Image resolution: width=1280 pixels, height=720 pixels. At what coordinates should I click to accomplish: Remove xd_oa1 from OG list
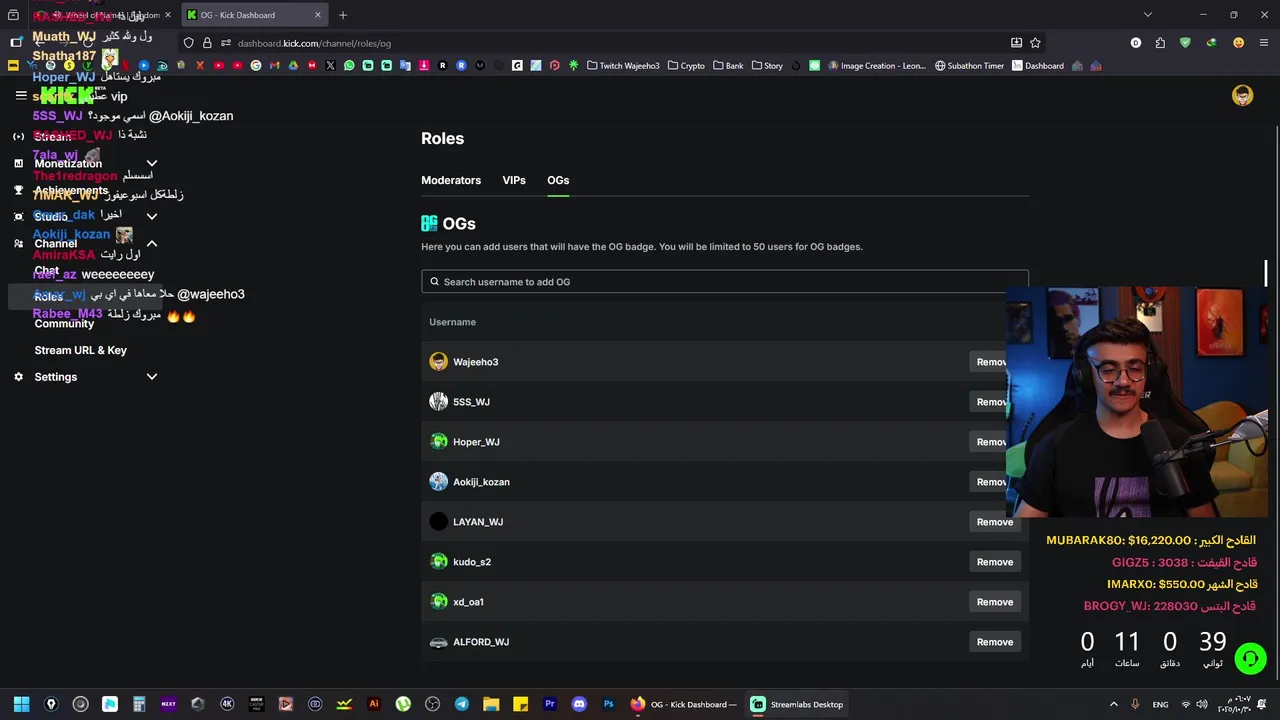pyautogui.click(x=995, y=602)
